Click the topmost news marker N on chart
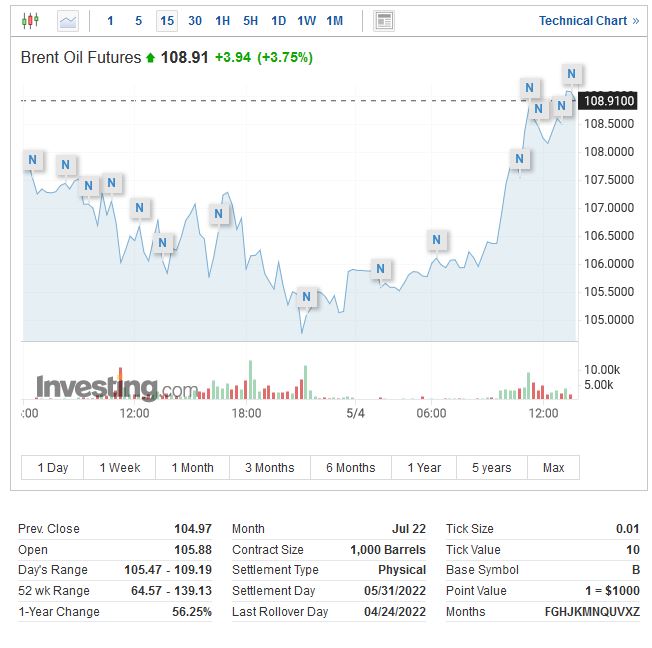This screenshot has width=652, height=648. 572,73
